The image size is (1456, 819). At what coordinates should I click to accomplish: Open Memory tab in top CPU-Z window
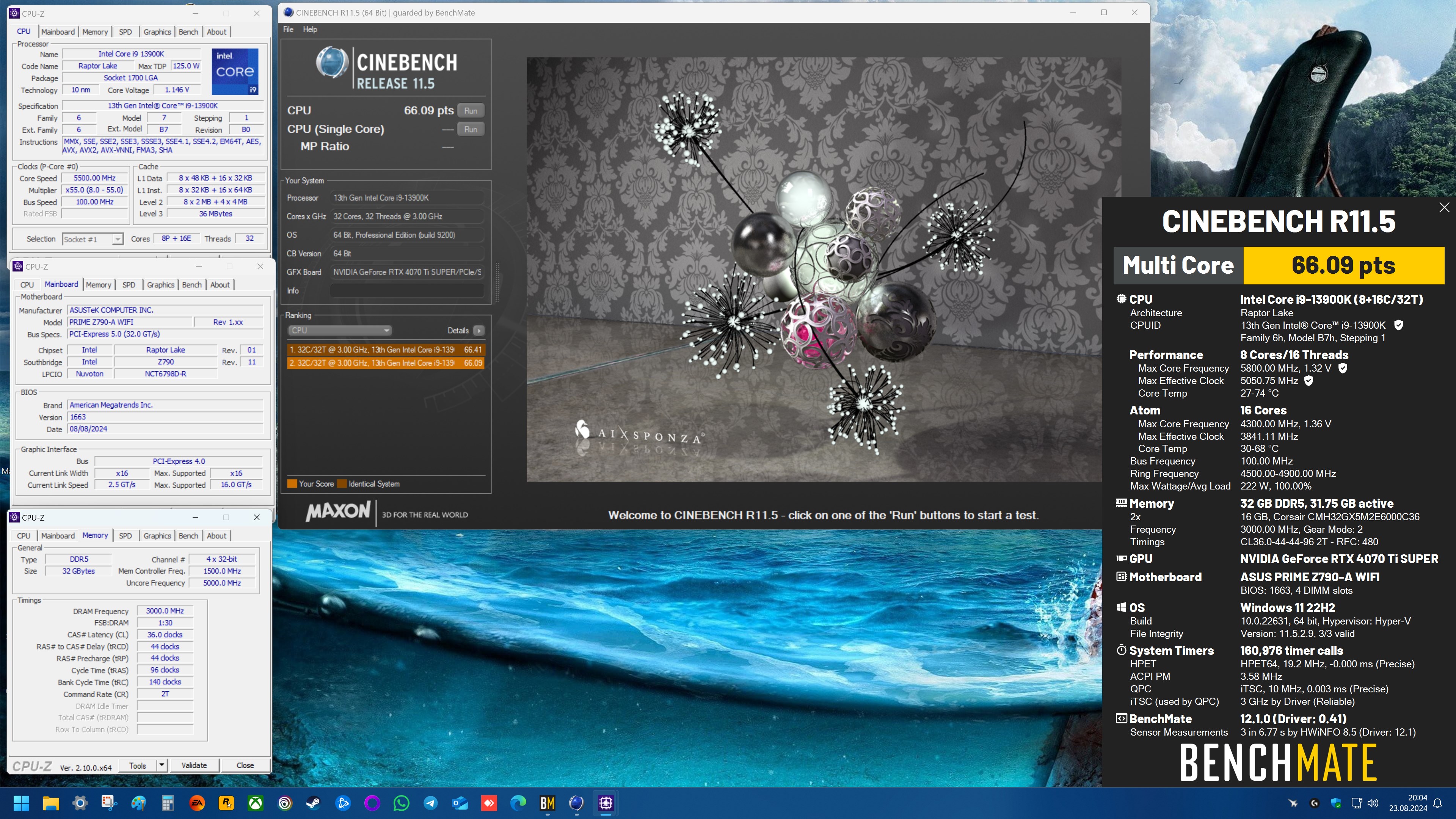click(95, 31)
